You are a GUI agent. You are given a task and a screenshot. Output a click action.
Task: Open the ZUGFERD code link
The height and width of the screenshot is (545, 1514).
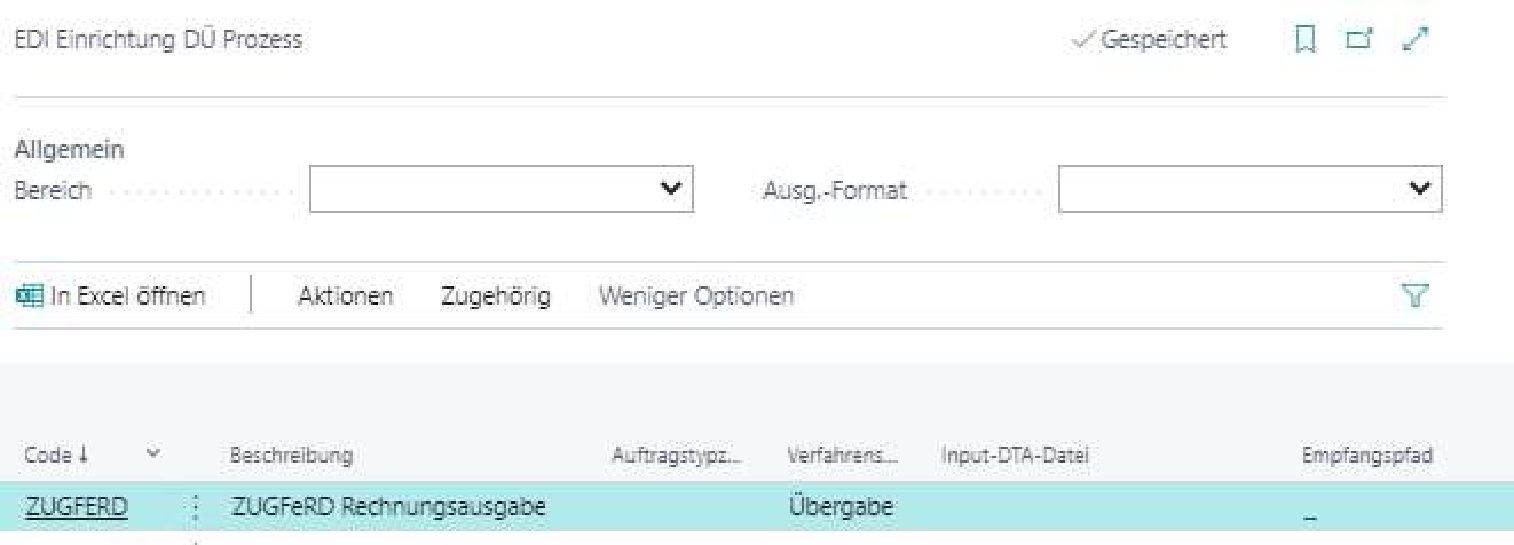(76, 507)
